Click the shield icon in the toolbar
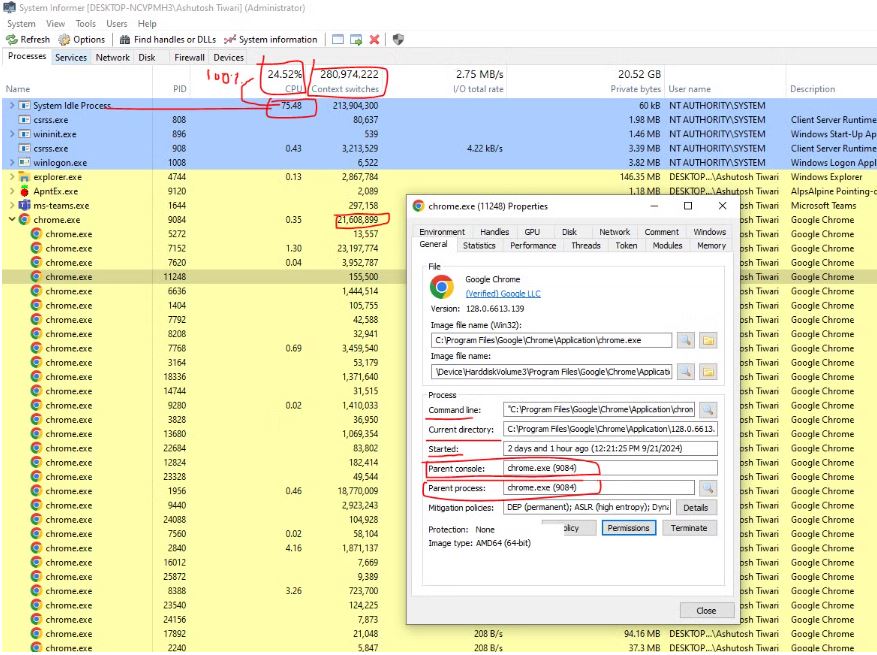Screen dimensions: 877x655 pyautogui.click(x=398, y=40)
